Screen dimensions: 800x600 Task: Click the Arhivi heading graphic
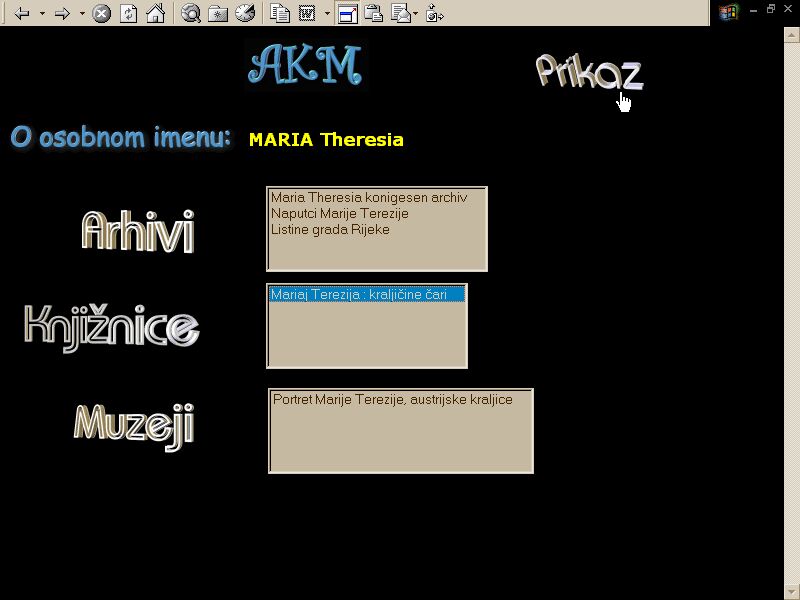(137, 230)
